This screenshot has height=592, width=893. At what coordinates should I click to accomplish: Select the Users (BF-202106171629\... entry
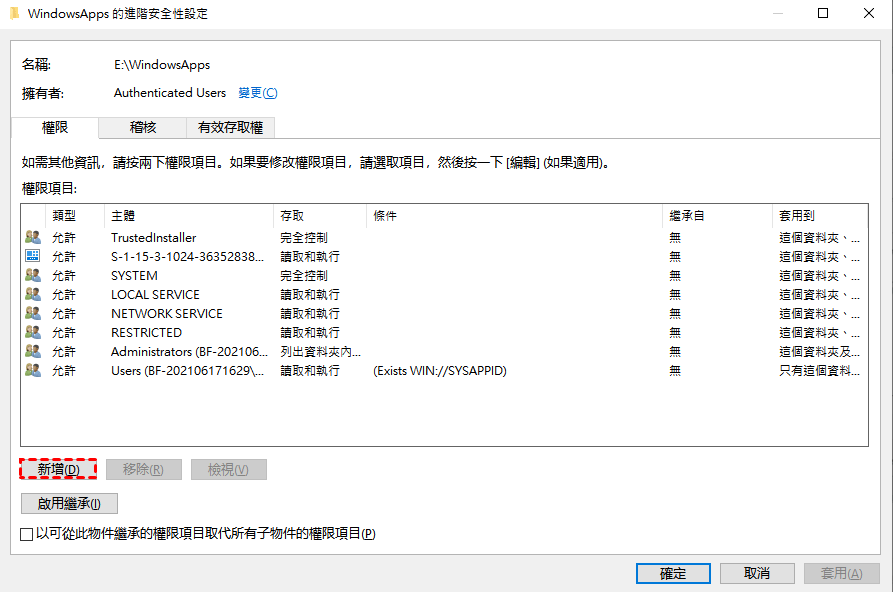click(x=444, y=371)
